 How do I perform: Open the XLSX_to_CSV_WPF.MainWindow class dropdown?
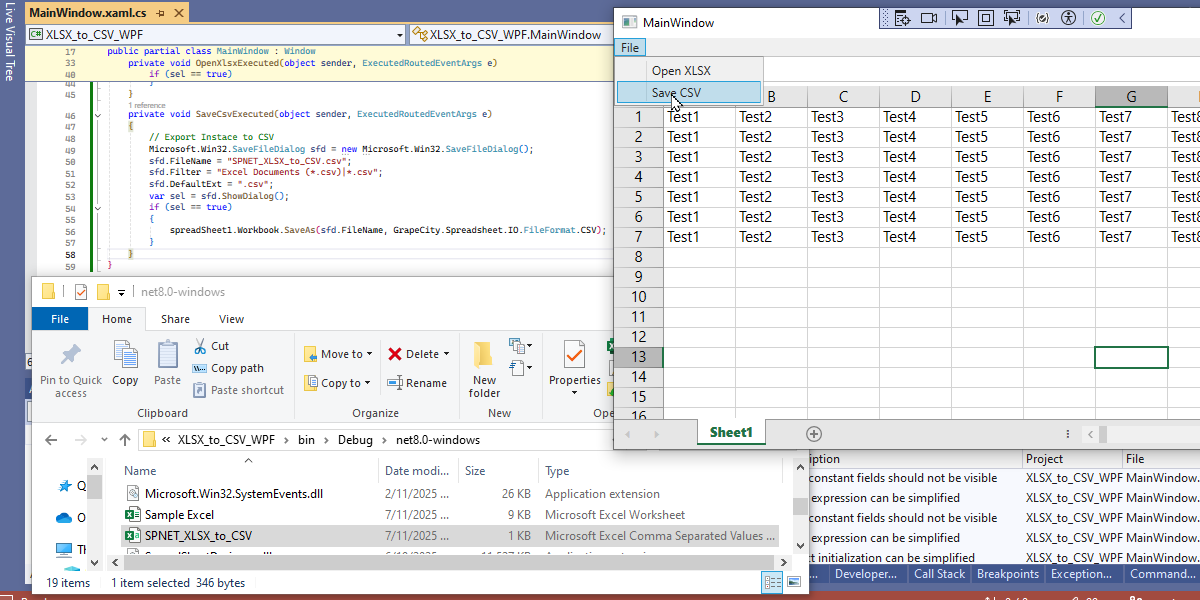click(x=510, y=34)
